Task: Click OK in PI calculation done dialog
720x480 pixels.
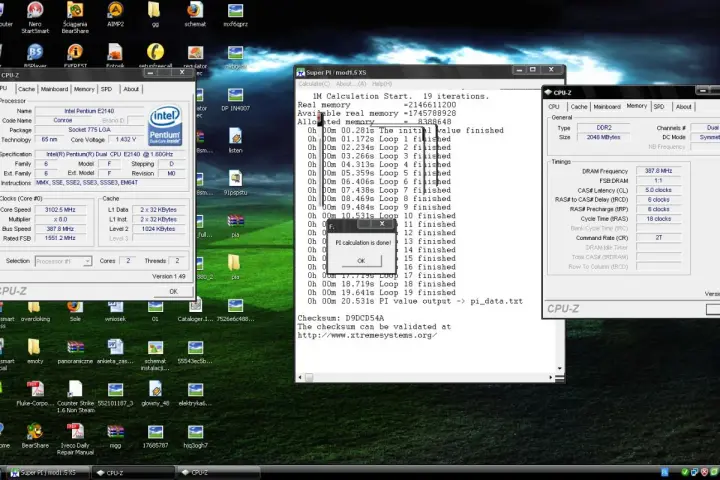Action: tap(361, 261)
